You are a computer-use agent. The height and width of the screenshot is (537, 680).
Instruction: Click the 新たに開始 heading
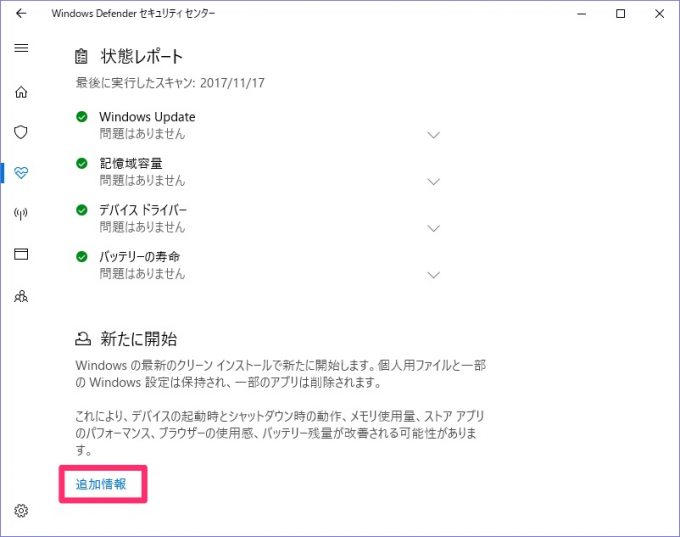click(x=139, y=339)
